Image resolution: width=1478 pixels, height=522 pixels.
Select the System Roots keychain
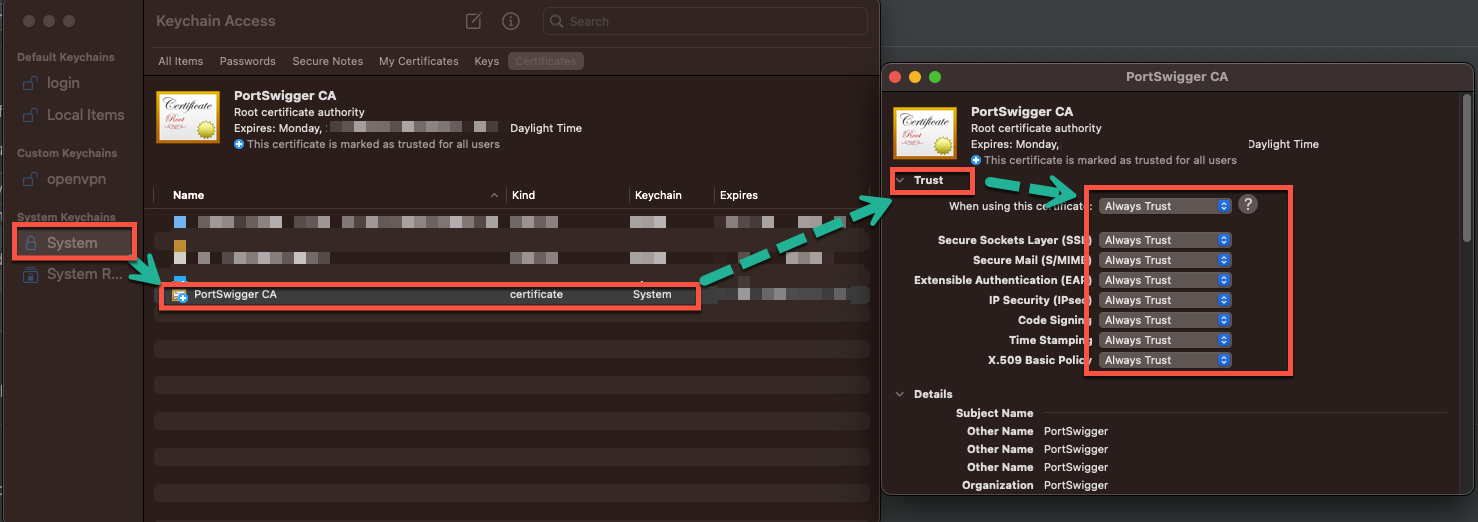coord(86,274)
